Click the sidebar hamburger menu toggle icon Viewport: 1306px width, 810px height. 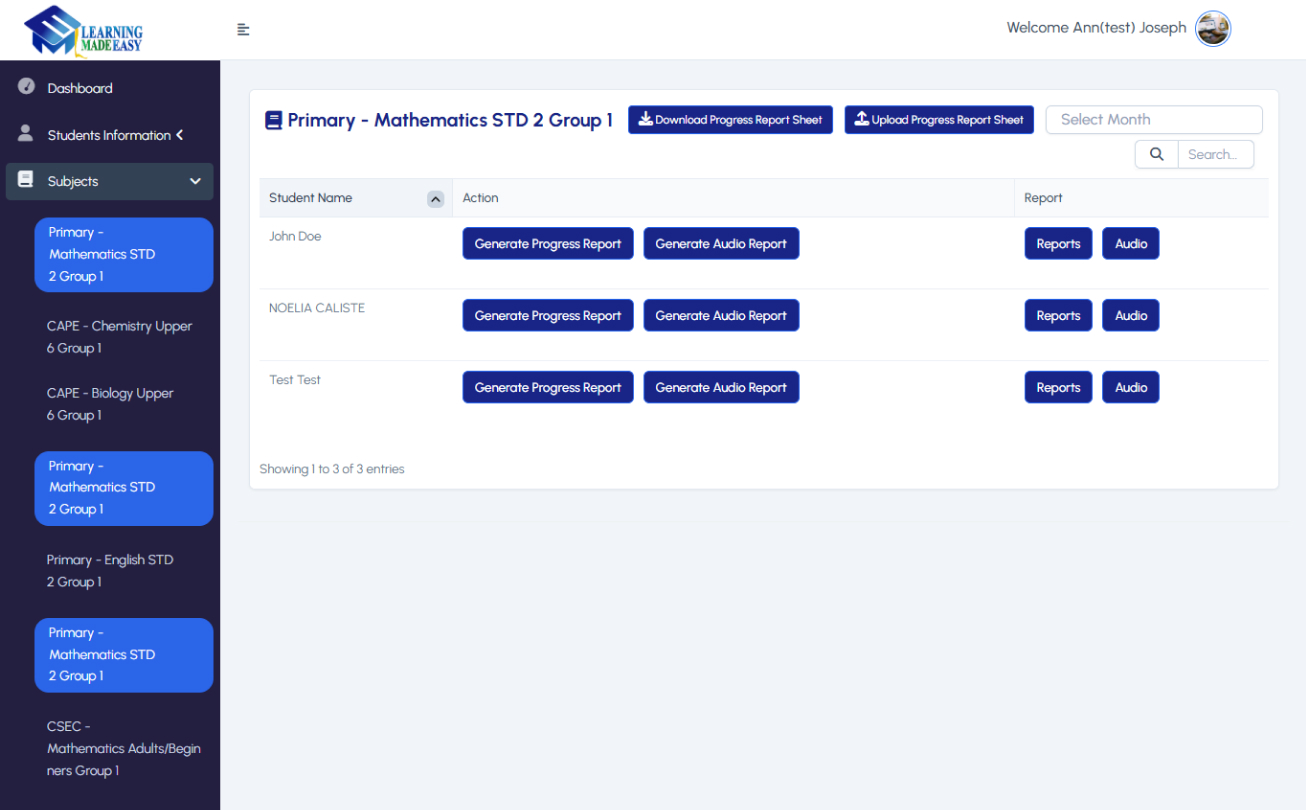pyautogui.click(x=243, y=30)
